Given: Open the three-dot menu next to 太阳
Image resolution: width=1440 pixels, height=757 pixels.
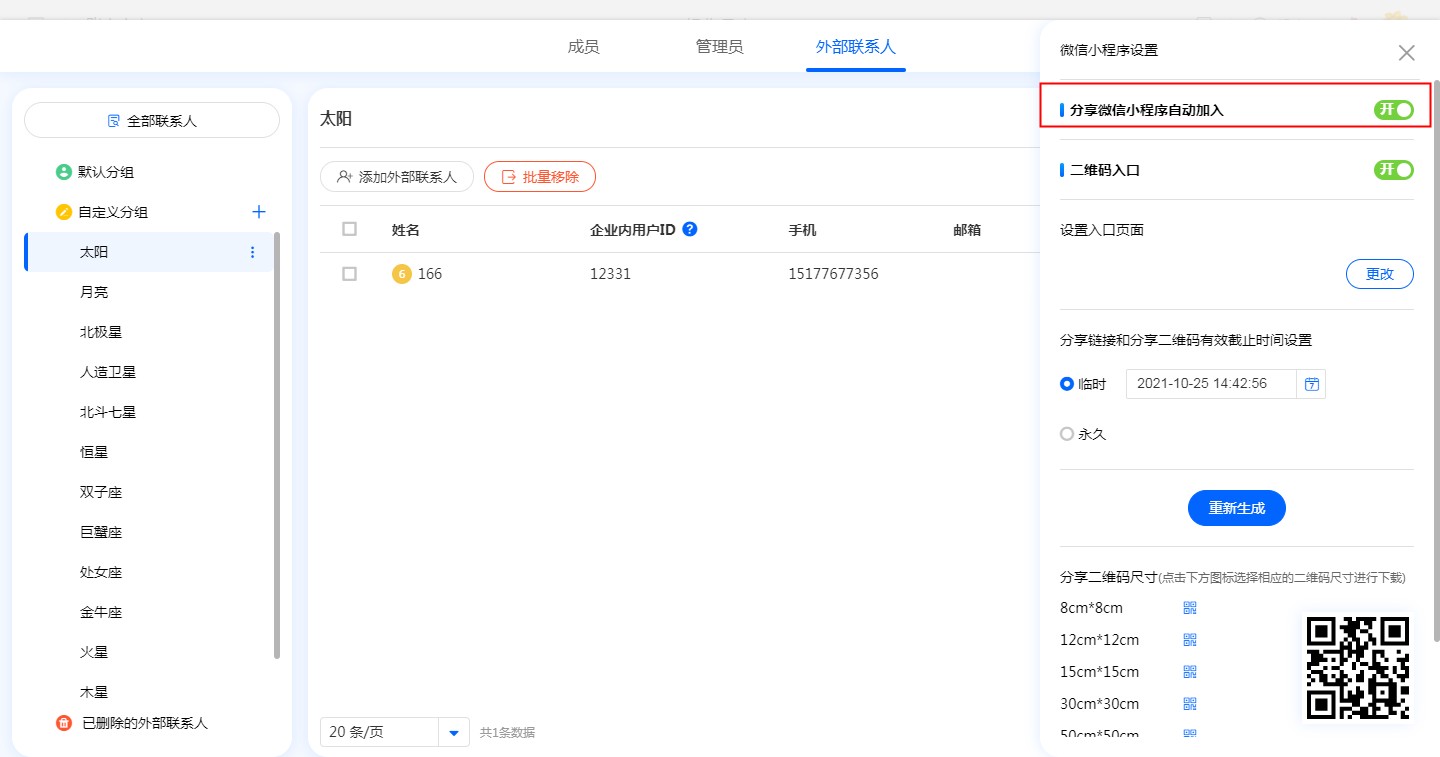Looking at the screenshot, I should coord(252,252).
